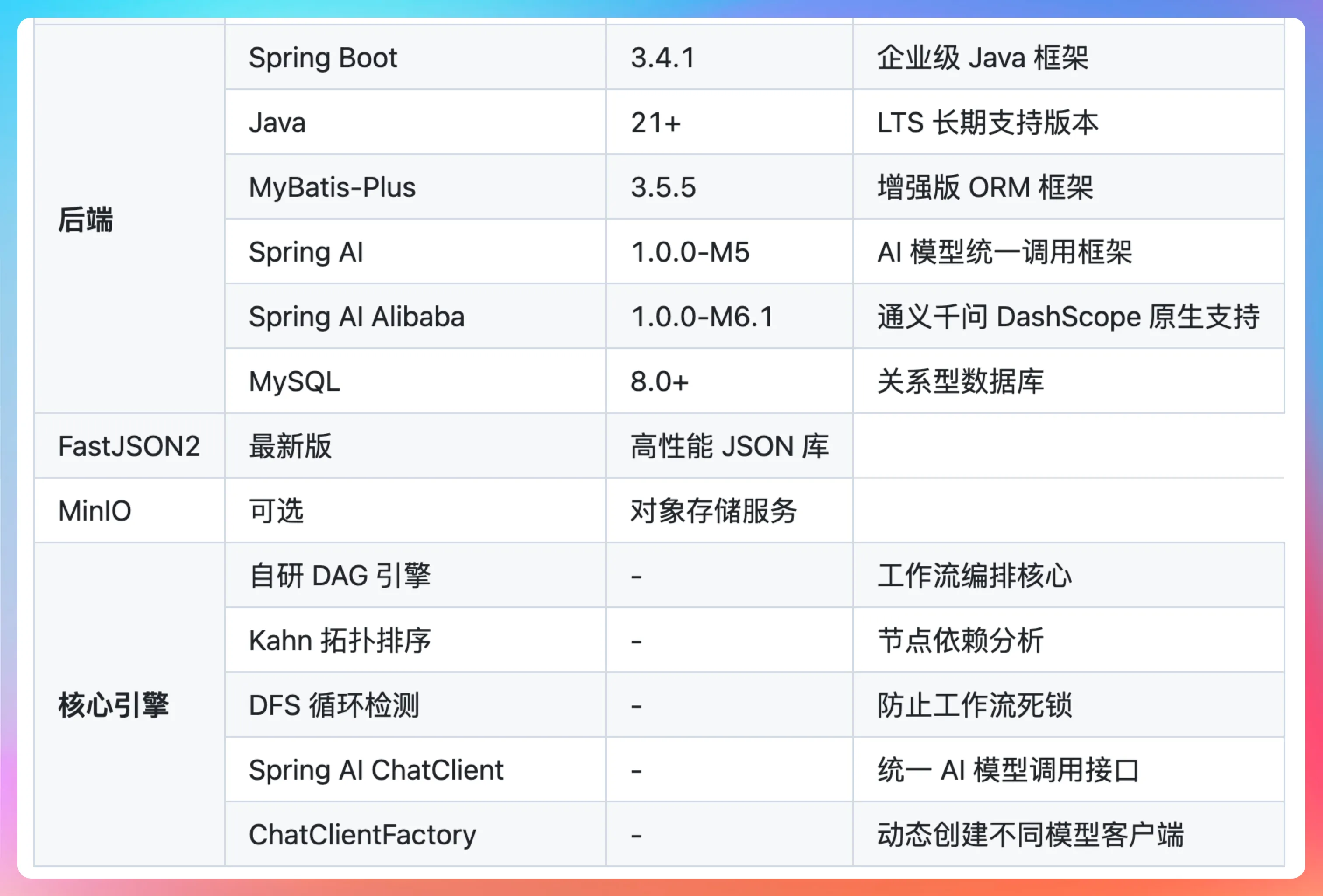Click the Spring AI Alibaba cell
The width and height of the screenshot is (1323, 896).
point(357,317)
